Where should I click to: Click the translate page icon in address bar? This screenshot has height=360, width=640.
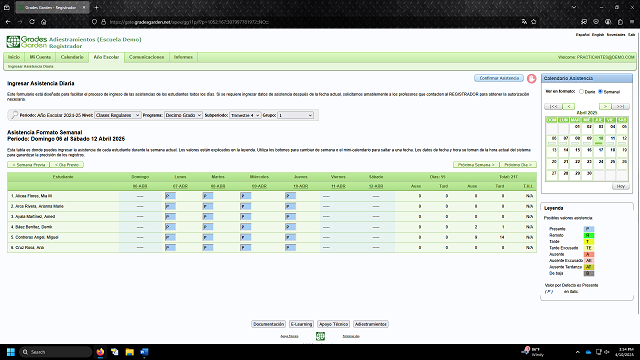[524, 22]
